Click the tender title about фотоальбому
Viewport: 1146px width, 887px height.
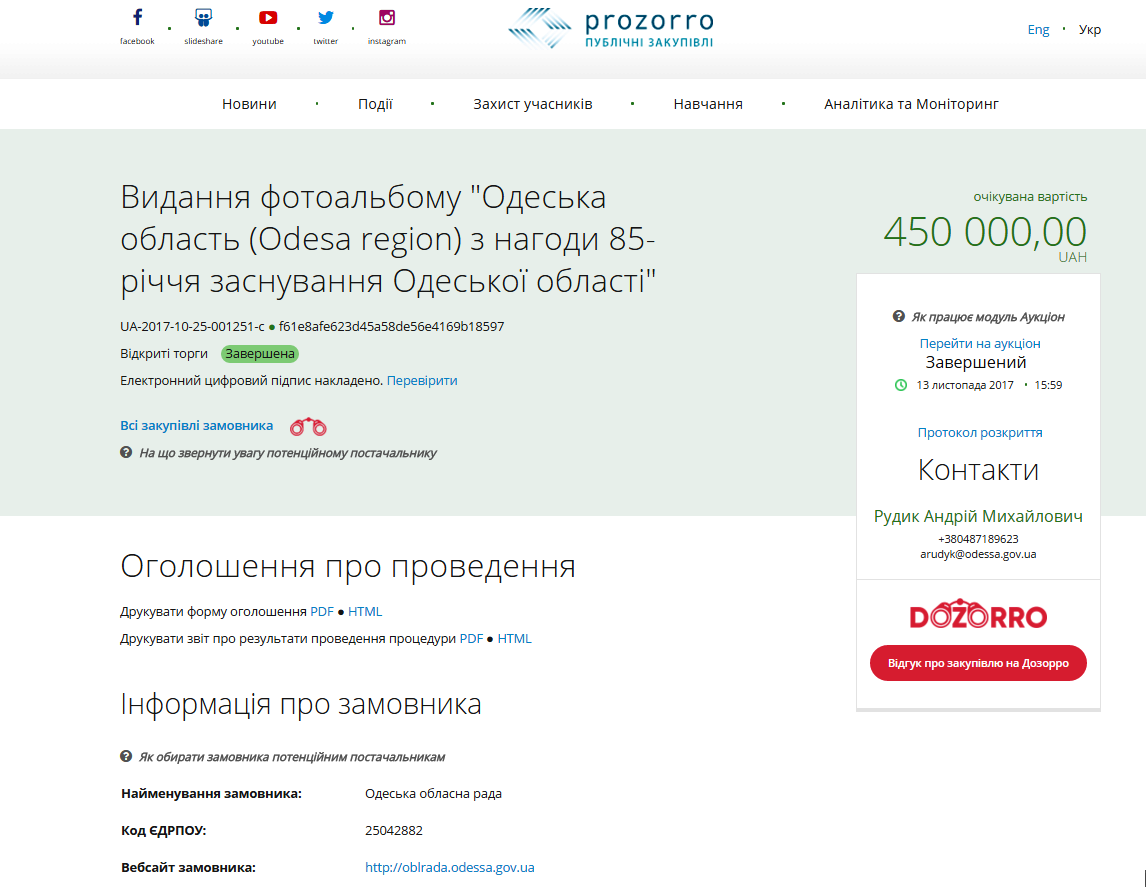[x=388, y=239]
